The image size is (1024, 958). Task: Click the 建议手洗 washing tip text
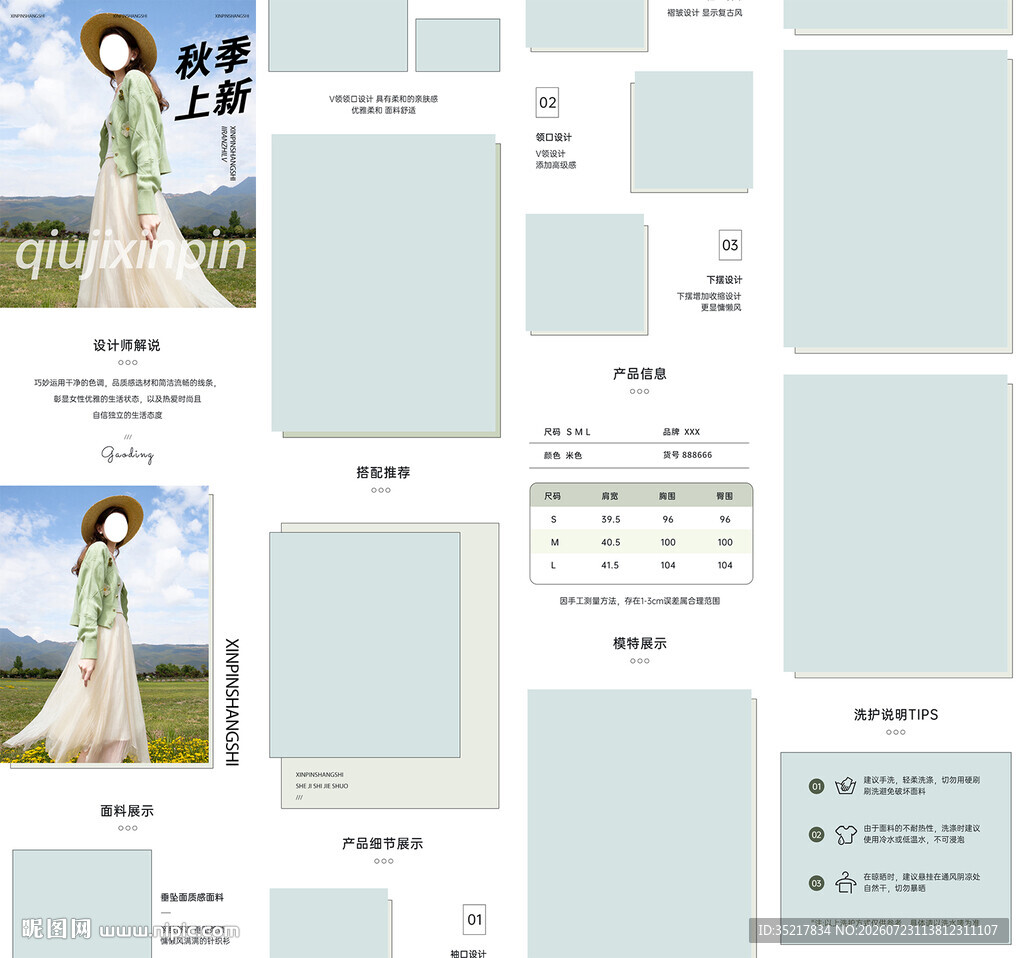921,786
